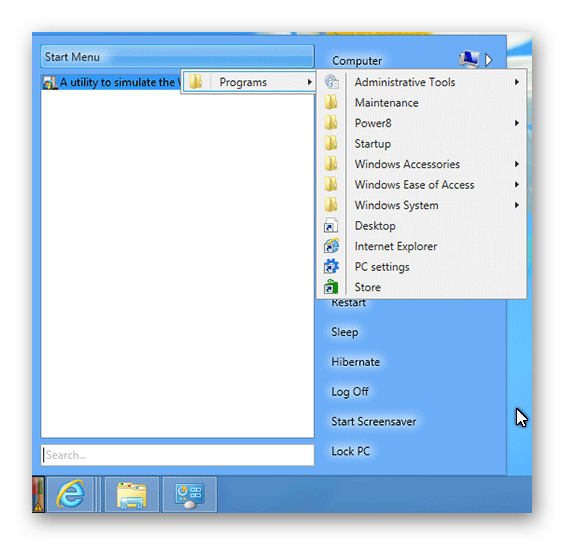564x545 pixels.
Task: Expand Windows Accessories submenu arrow
Action: [517, 164]
